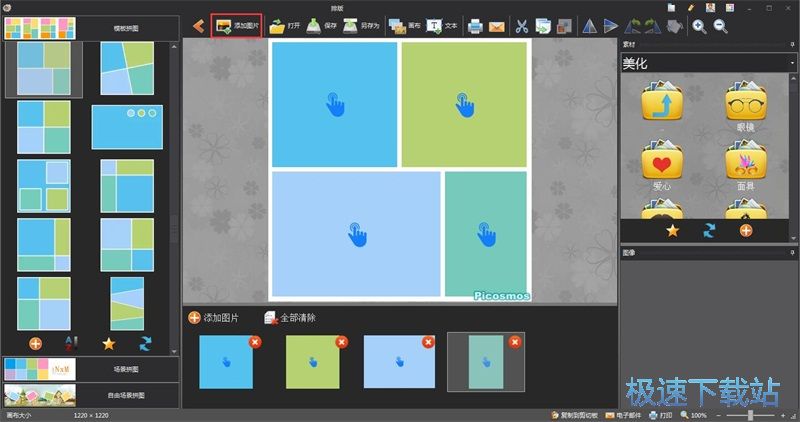
Task: Click the zoom slider handle in status bar
Action: tap(751, 415)
